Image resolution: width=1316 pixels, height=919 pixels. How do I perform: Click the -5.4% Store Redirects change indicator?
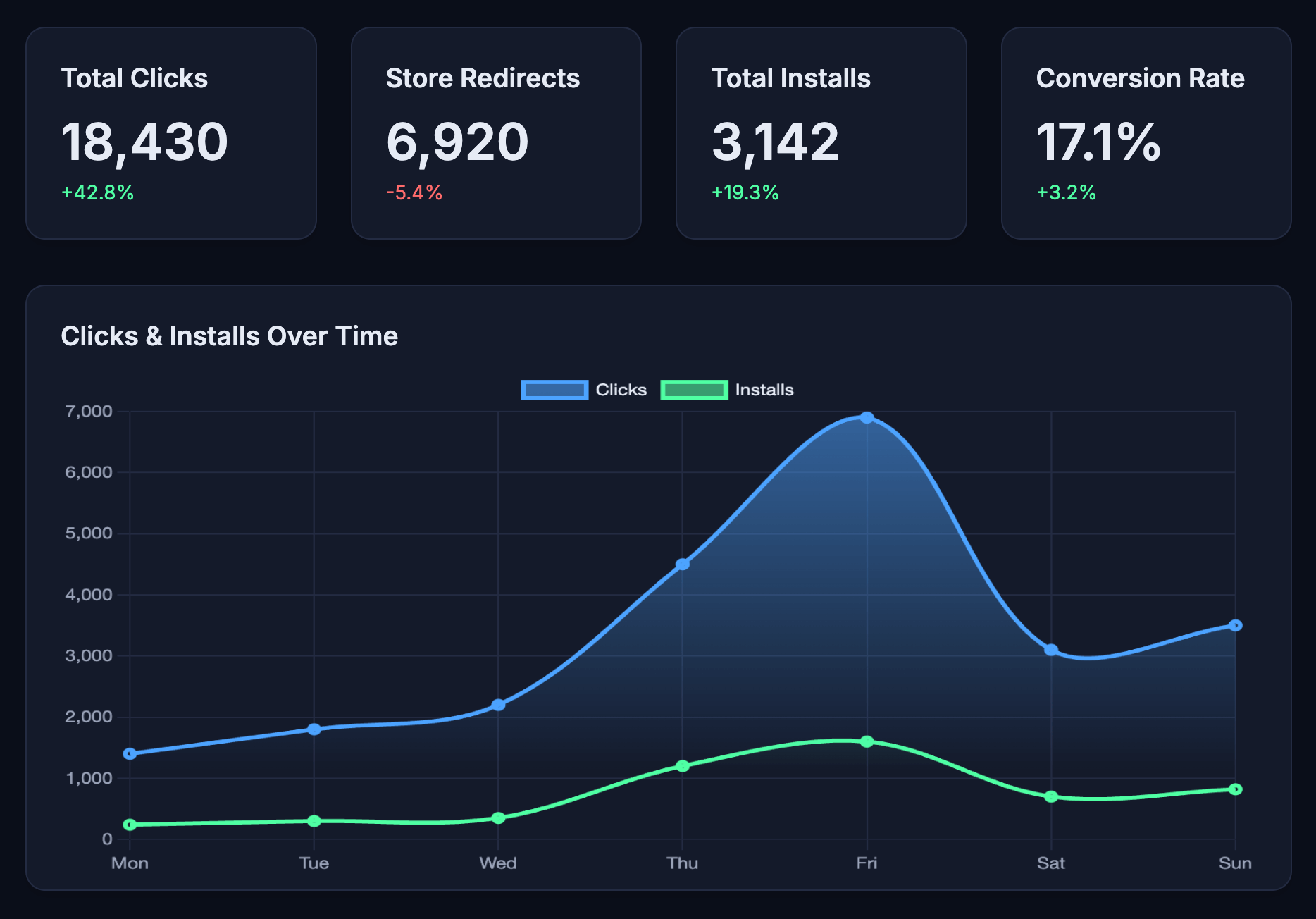[414, 192]
